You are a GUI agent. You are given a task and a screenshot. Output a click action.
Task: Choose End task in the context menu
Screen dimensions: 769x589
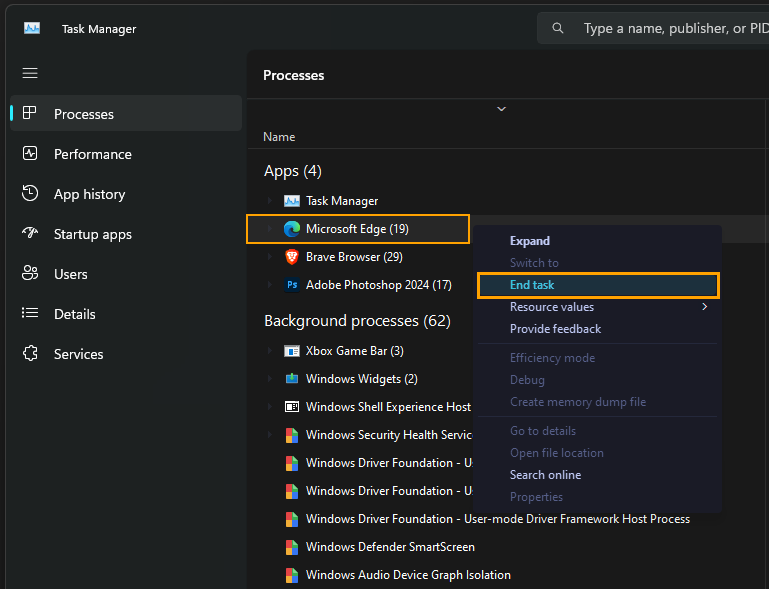(597, 285)
